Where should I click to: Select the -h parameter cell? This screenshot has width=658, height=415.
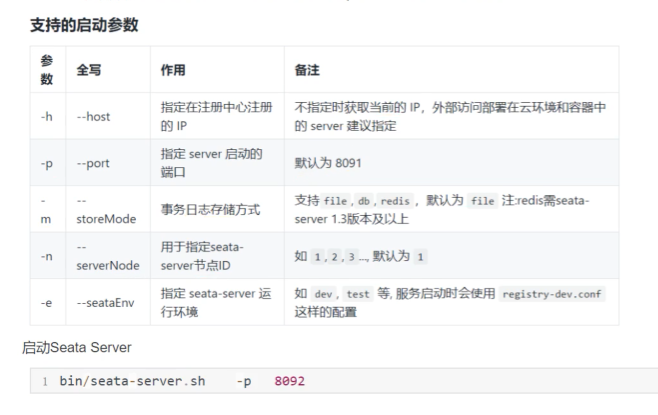click(x=47, y=118)
